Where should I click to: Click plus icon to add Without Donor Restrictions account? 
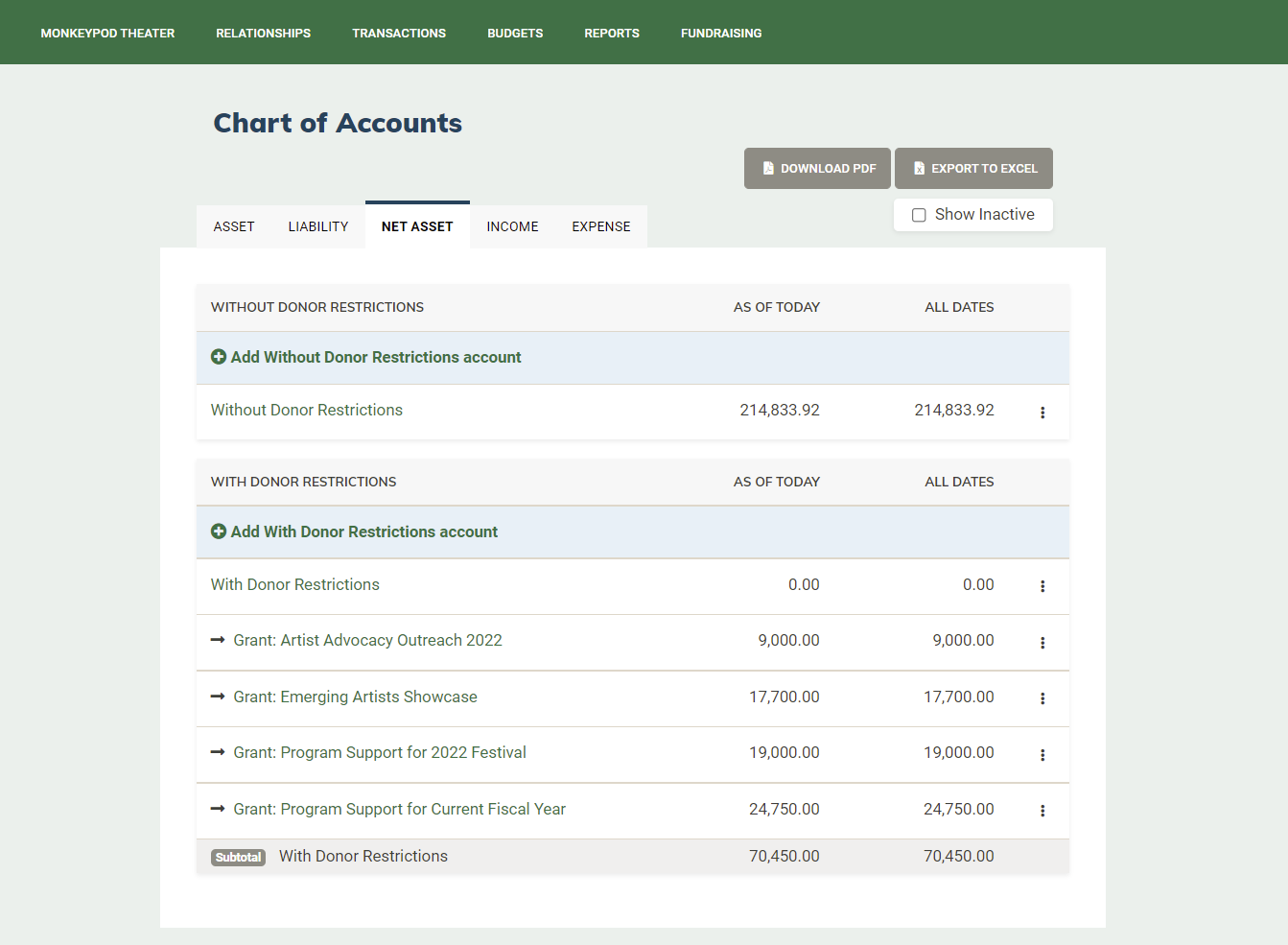[219, 357]
